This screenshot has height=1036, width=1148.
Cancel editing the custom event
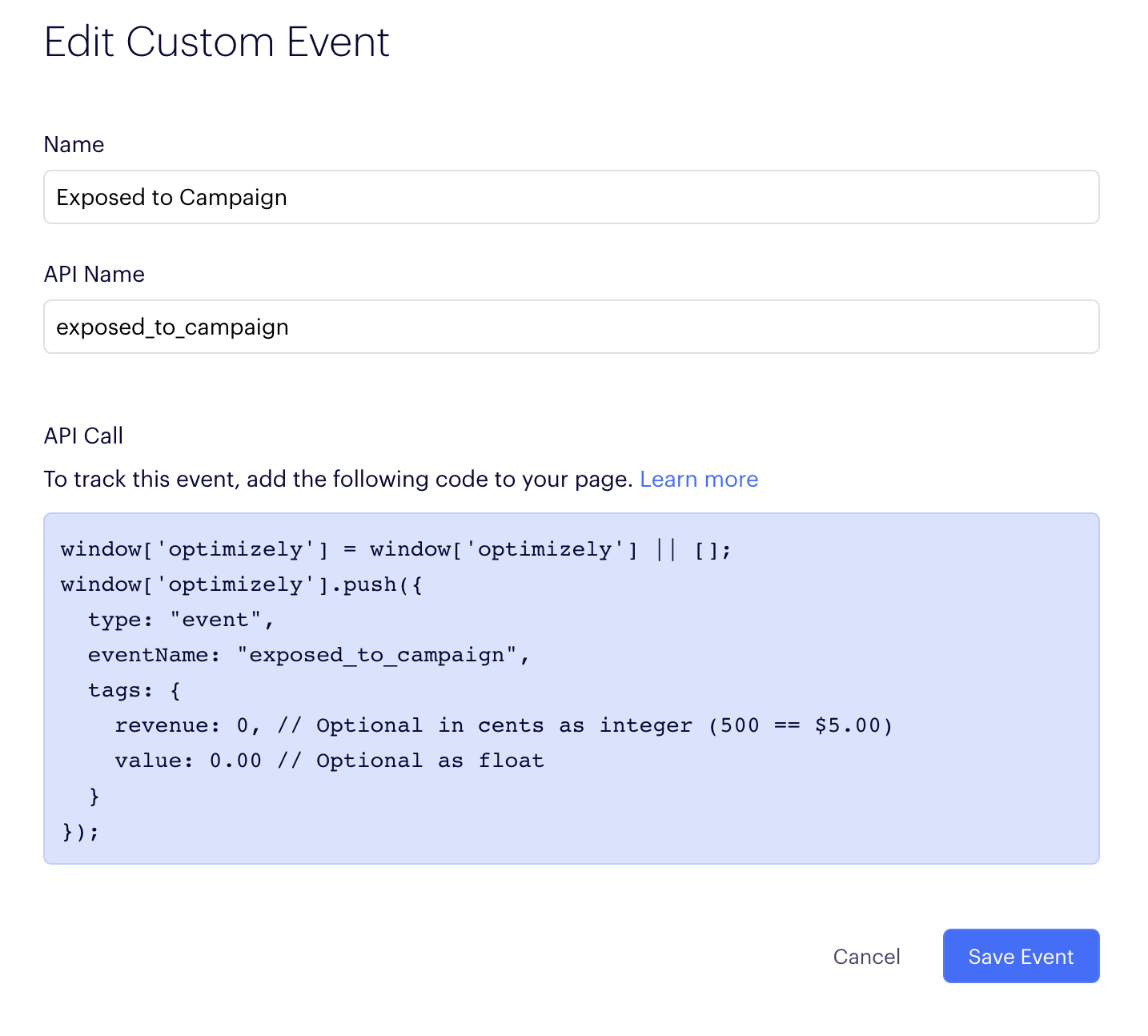click(866, 957)
